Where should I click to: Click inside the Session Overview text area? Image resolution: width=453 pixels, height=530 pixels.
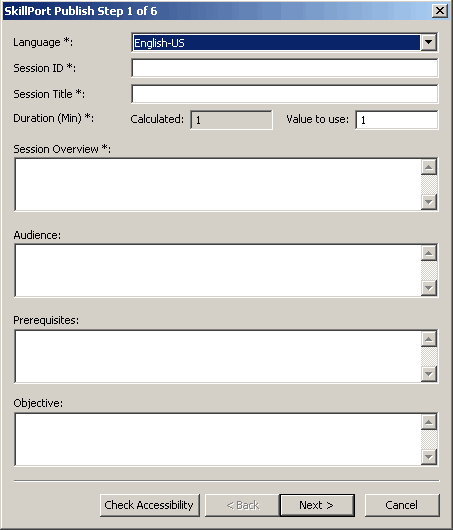point(218,185)
